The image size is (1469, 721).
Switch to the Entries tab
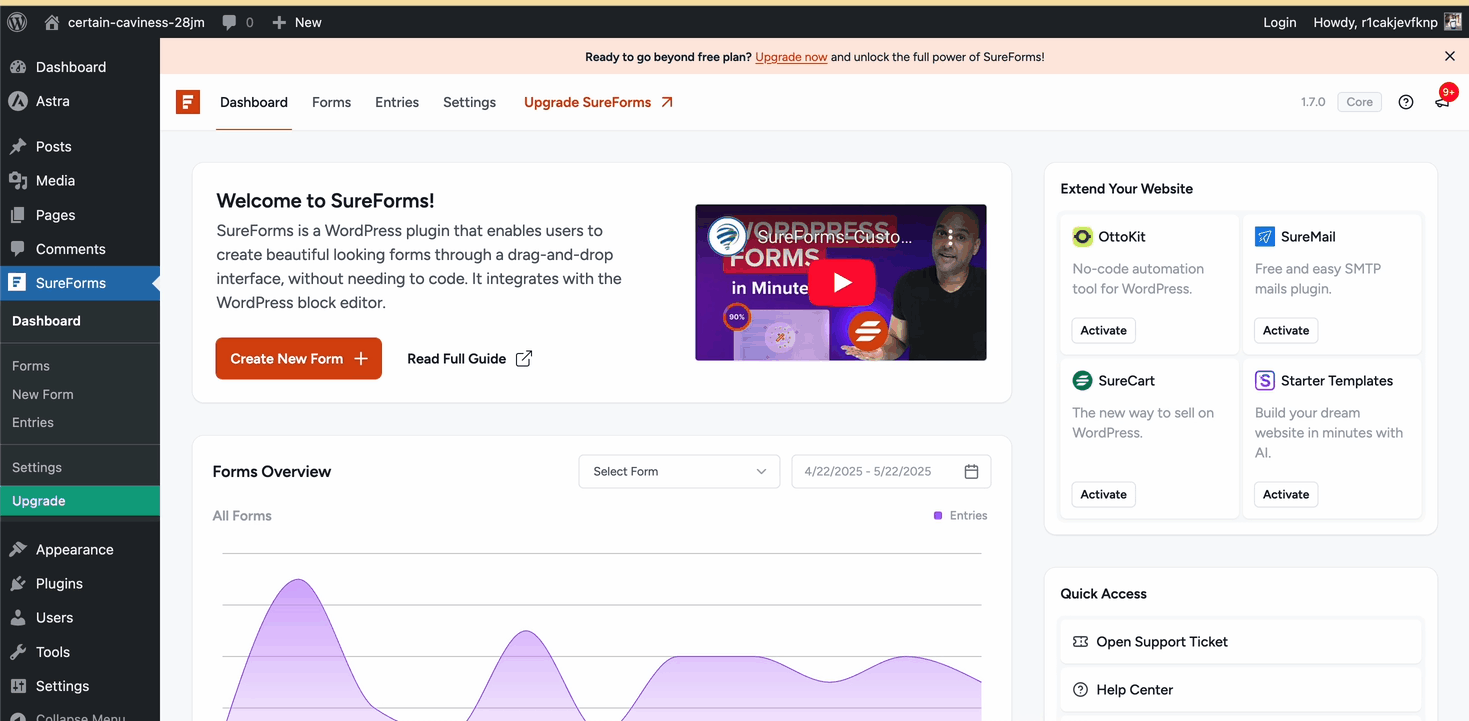tap(397, 101)
